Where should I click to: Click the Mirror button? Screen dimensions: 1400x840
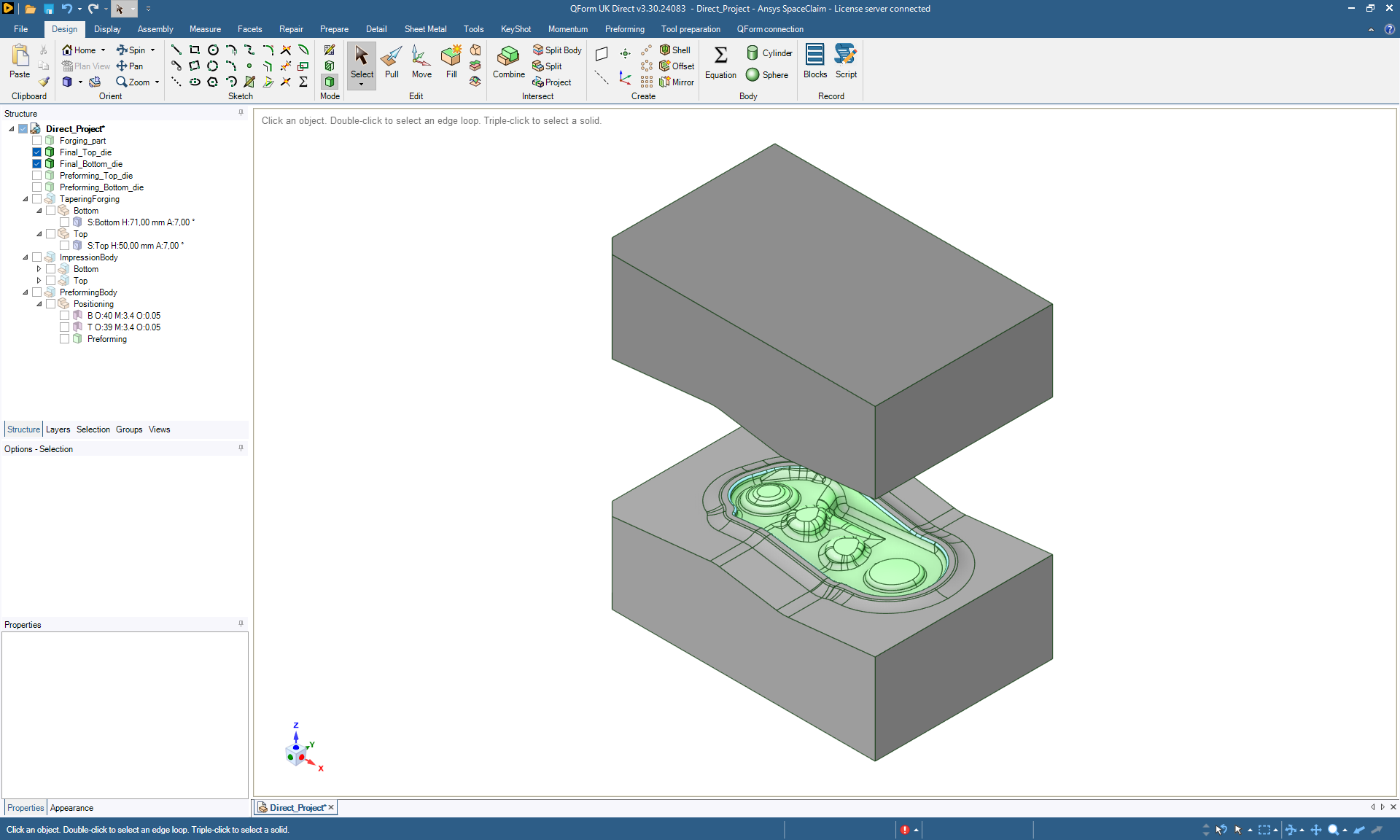(x=677, y=82)
